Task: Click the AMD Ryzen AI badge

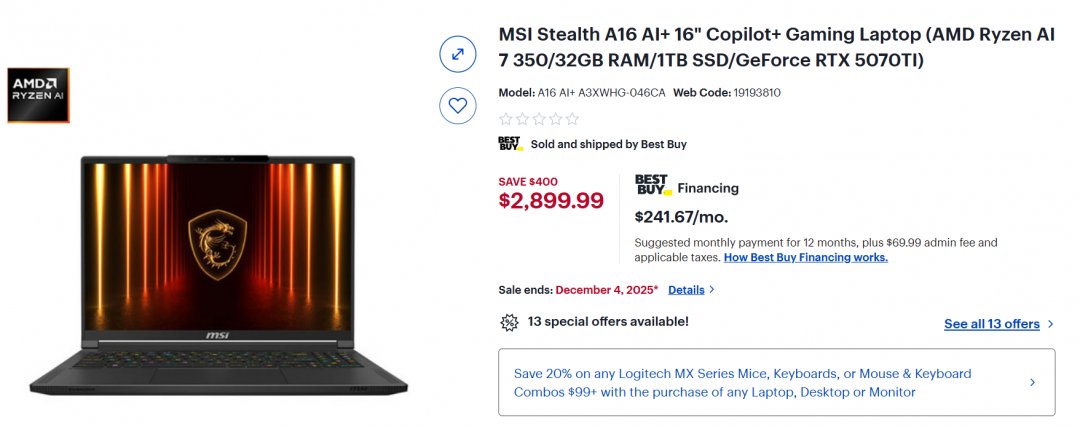Action: pyautogui.click(x=38, y=95)
